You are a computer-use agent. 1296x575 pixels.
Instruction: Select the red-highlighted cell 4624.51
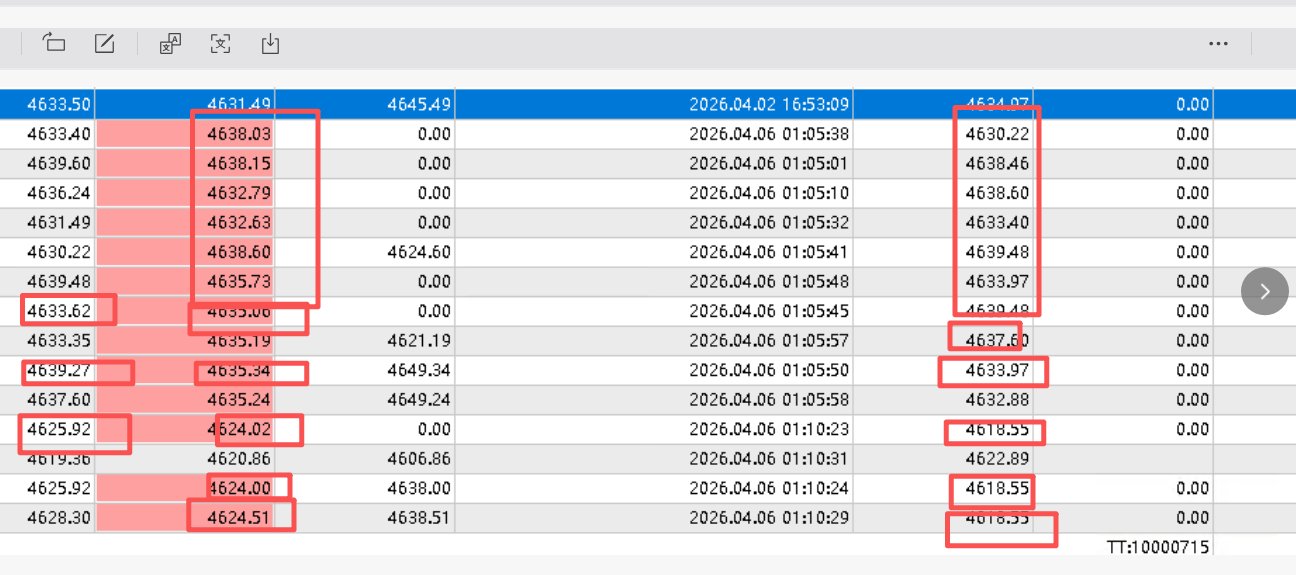(239, 520)
